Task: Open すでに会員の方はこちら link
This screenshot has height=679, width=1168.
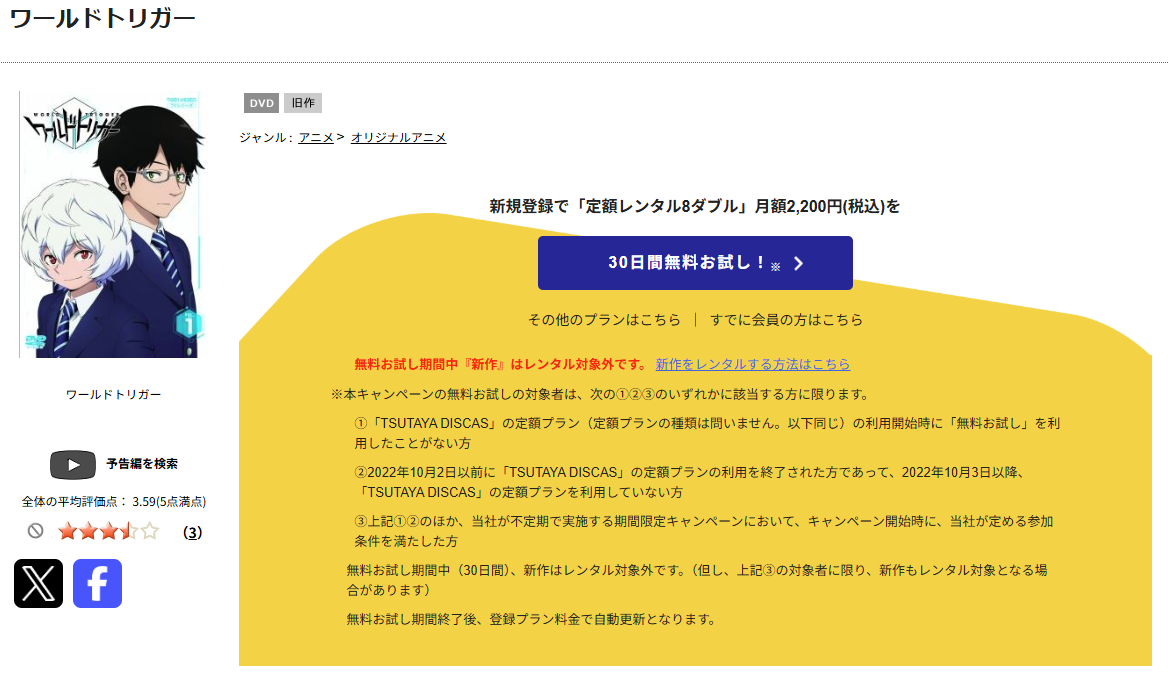Action: 787,319
